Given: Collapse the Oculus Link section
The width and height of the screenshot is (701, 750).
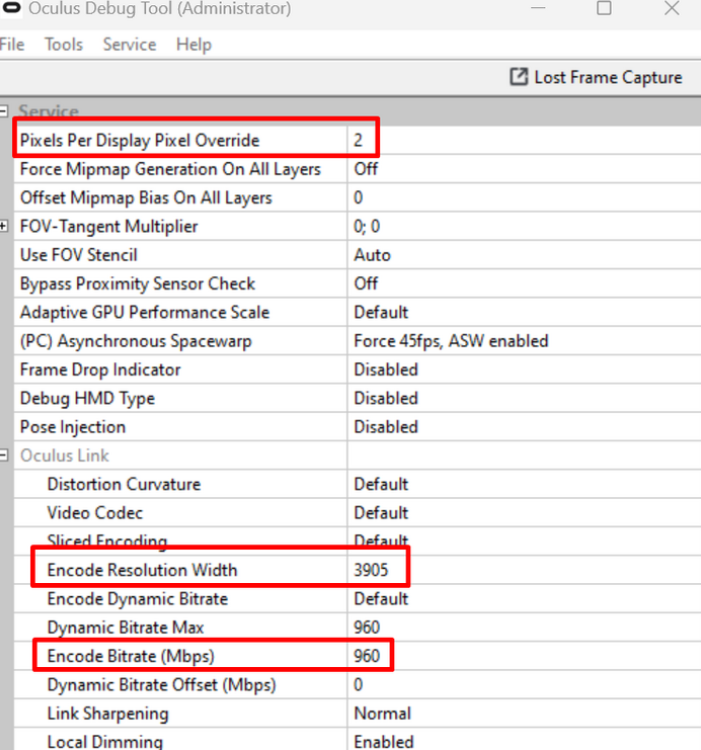Looking at the screenshot, I should (3, 455).
